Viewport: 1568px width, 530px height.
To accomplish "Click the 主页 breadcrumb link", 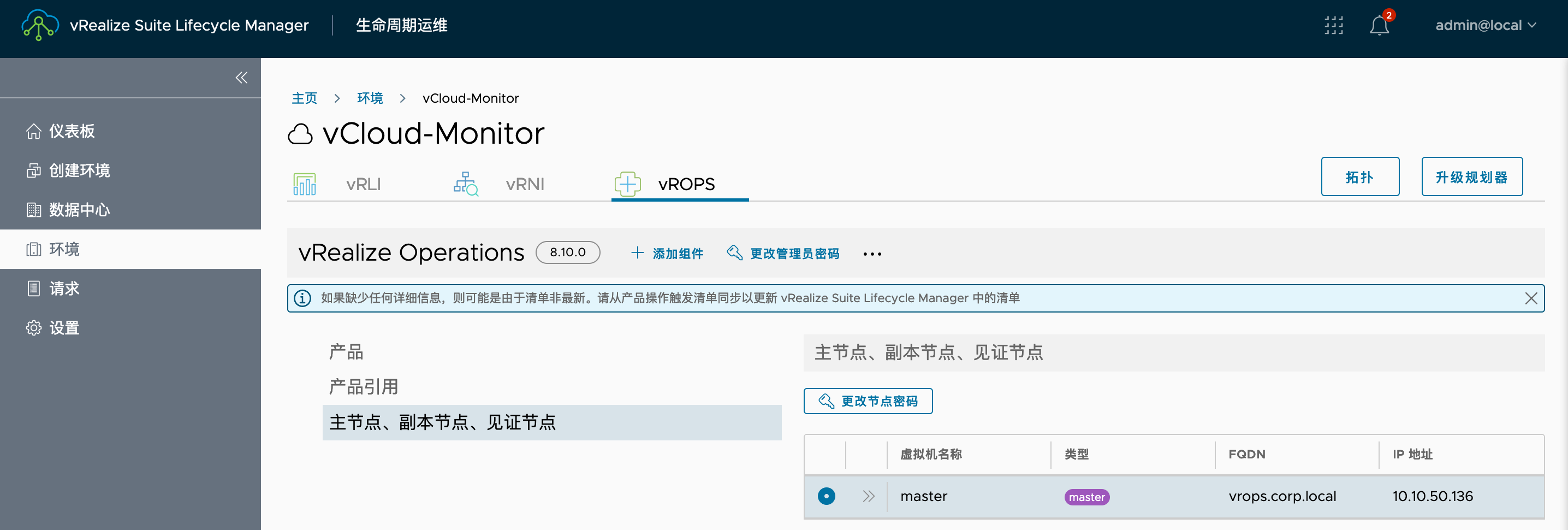I will pyautogui.click(x=304, y=98).
